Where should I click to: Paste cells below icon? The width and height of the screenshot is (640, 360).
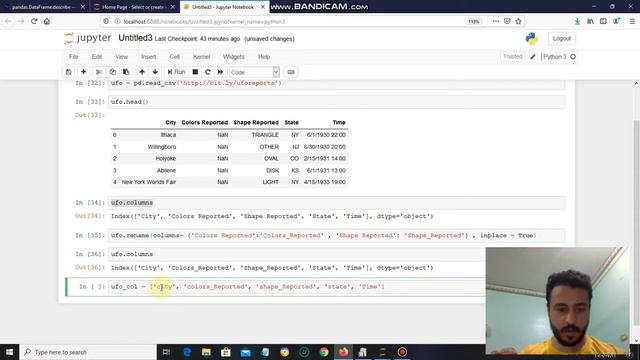click(x=126, y=72)
